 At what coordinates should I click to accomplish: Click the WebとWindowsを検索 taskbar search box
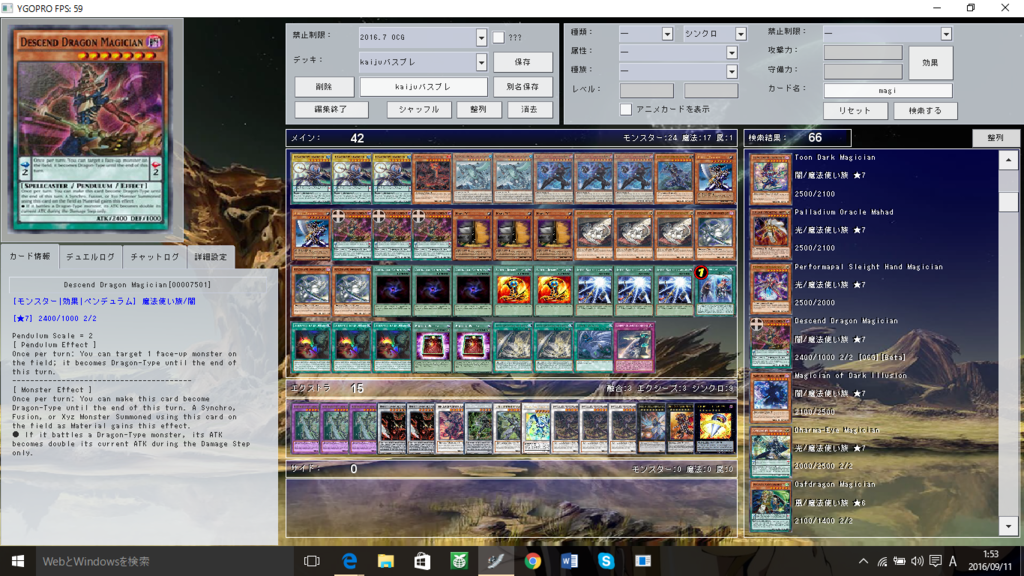coord(163,561)
